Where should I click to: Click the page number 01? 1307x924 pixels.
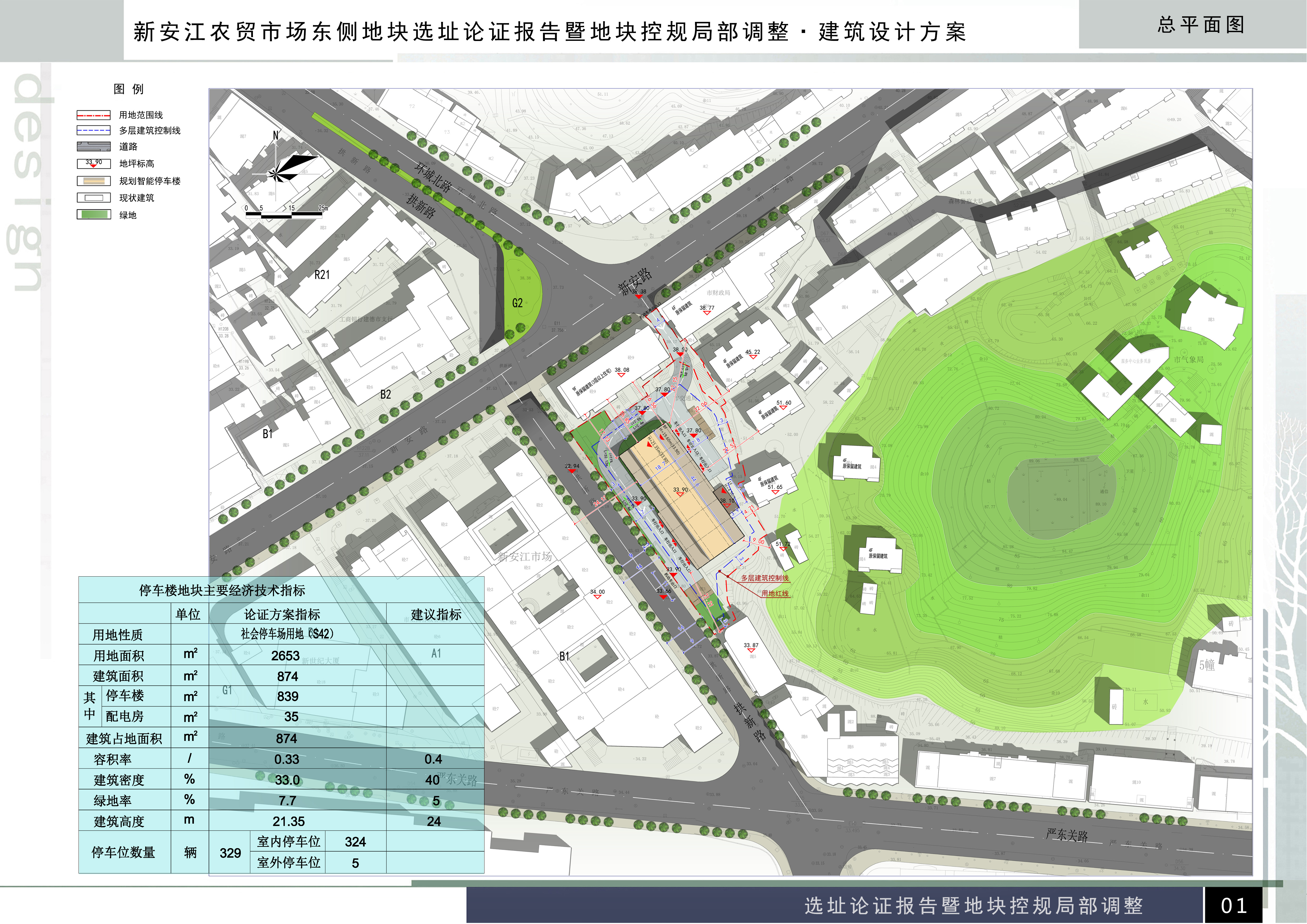coord(1233,905)
